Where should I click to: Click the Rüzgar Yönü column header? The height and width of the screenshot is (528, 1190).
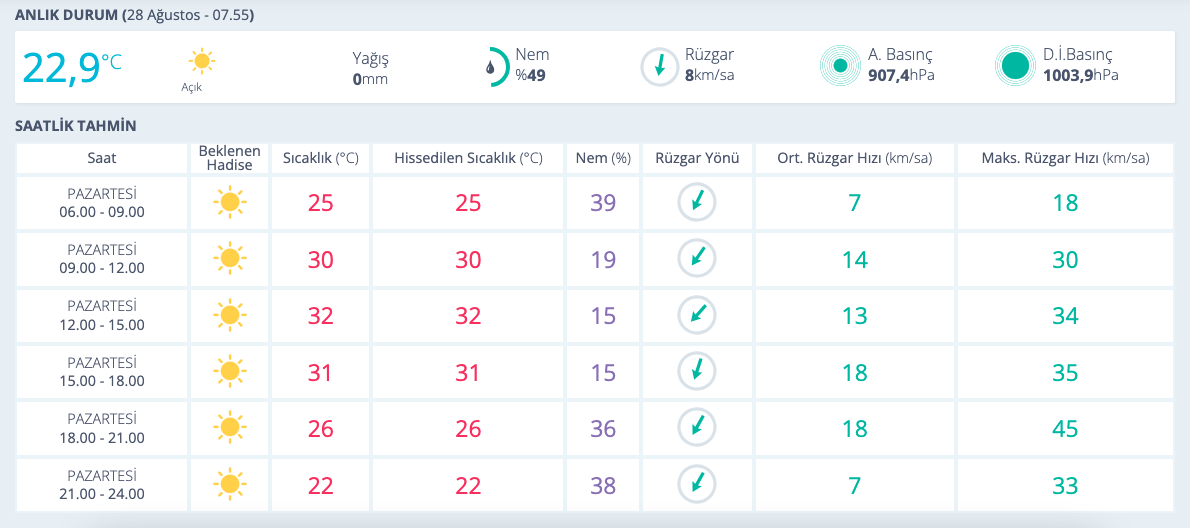coord(697,158)
